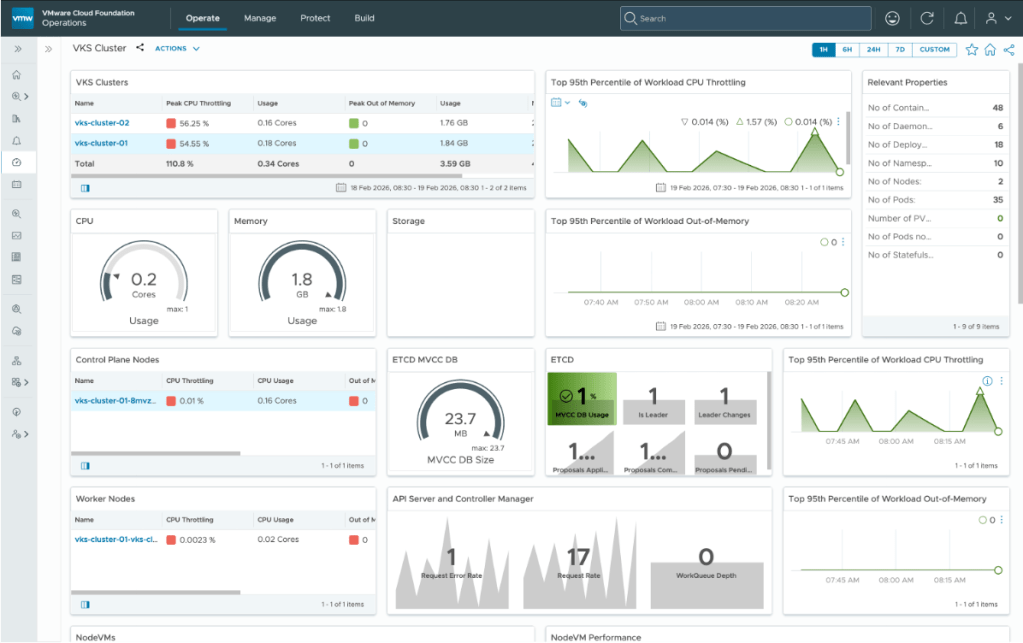Screen dimensions: 1023x643
Task: Click the calendar icon under top Out-of-Memory chart
Action: 660,326
